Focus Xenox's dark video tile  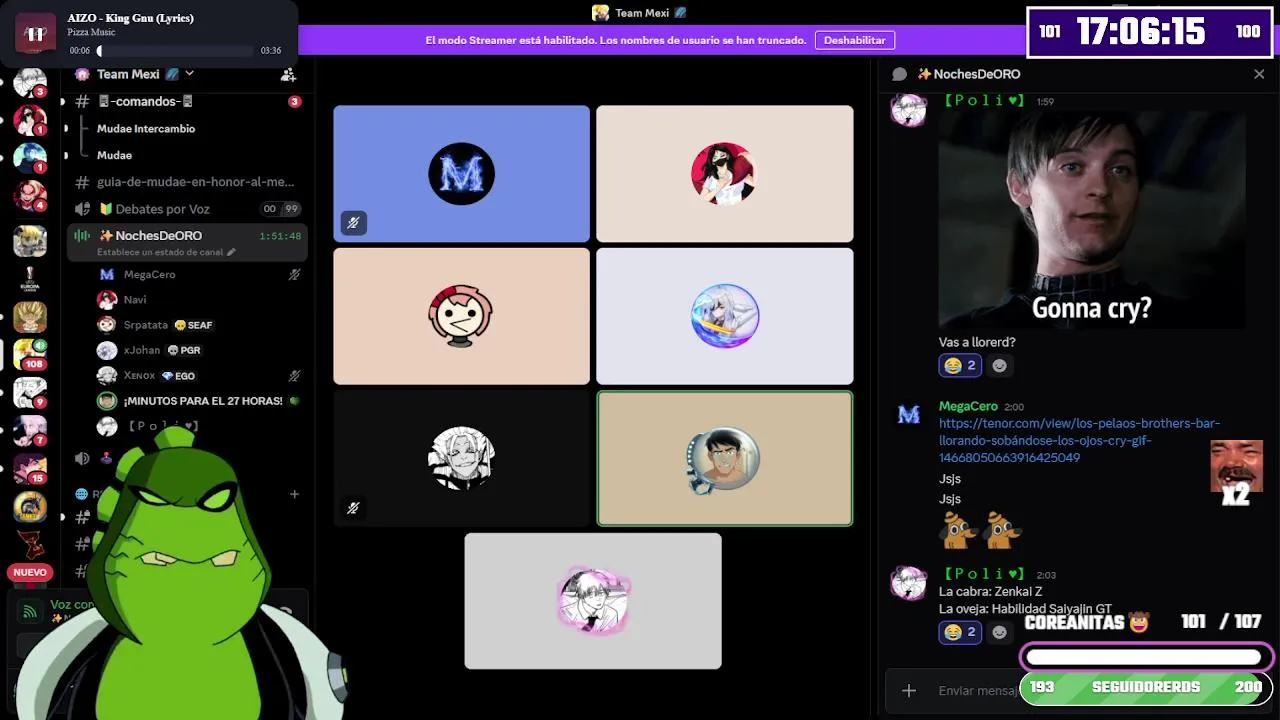point(462,458)
